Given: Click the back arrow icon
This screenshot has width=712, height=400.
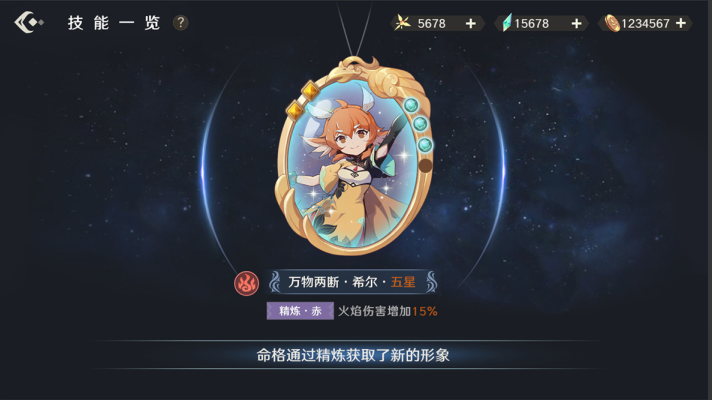Looking at the screenshot, I should pyautogui.click(x=29, y=22).
